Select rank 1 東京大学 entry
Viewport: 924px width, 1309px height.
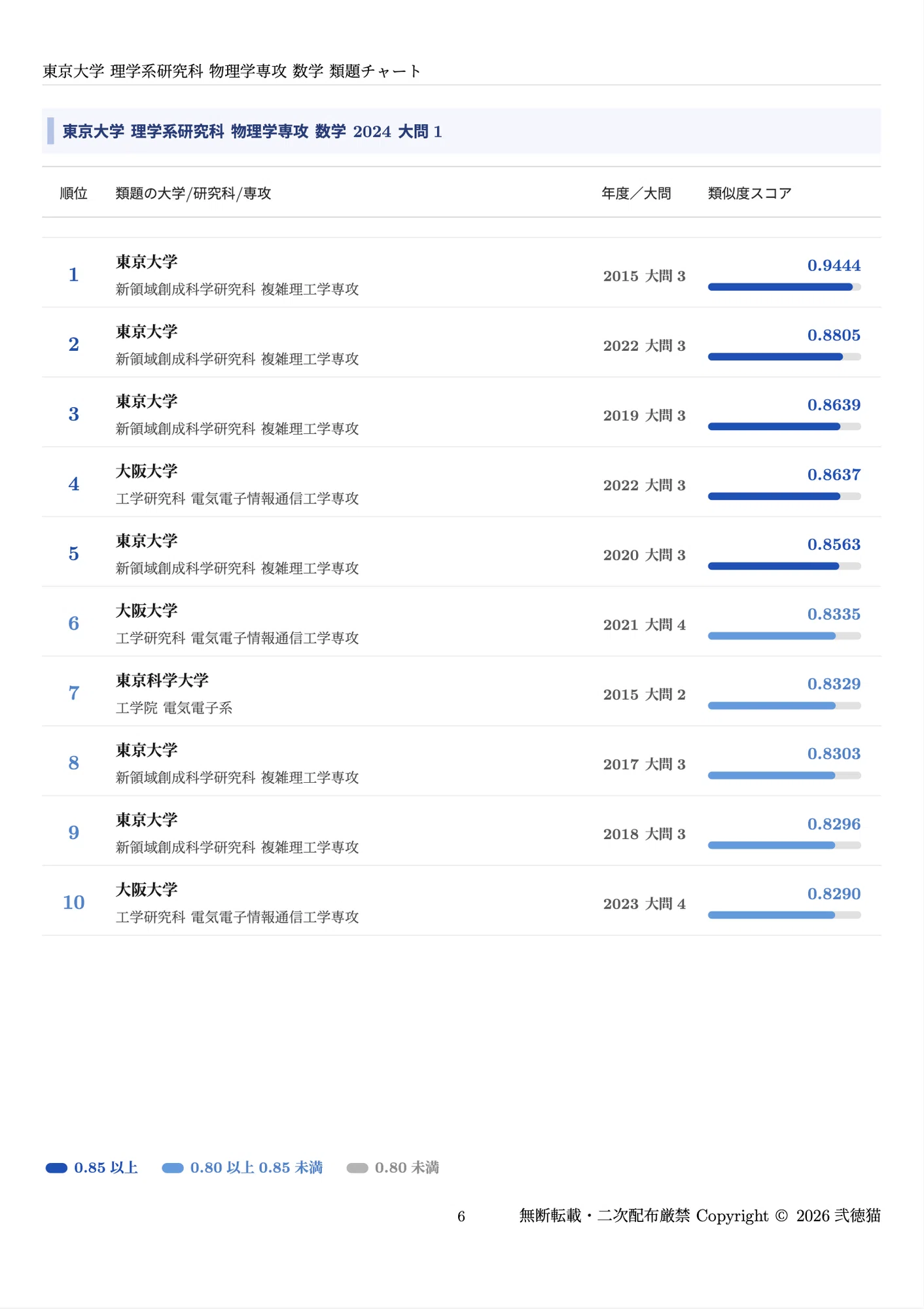click(461, 273)
